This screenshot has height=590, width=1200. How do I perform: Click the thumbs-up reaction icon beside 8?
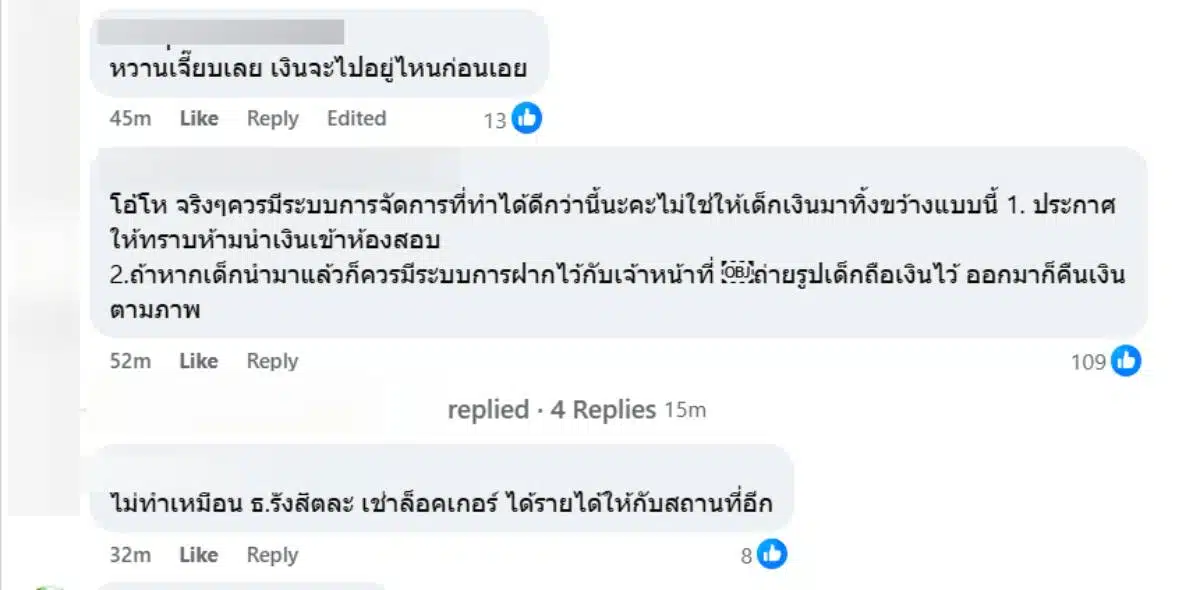click(771, 554)
